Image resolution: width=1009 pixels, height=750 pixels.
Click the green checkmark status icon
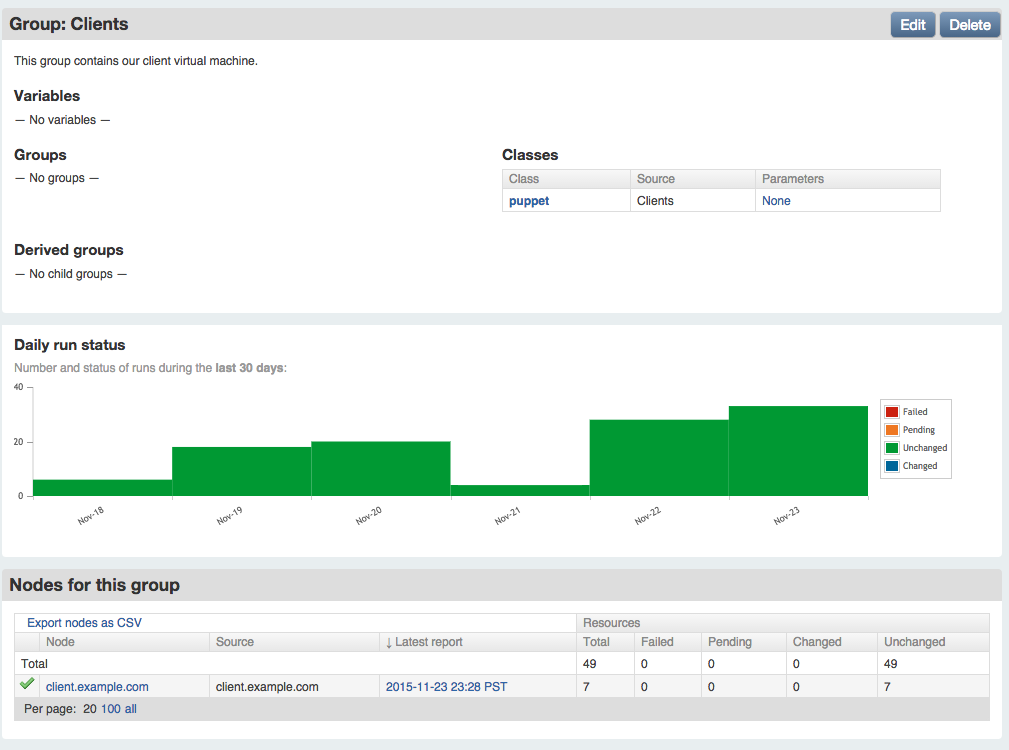(x=27, y=685)
